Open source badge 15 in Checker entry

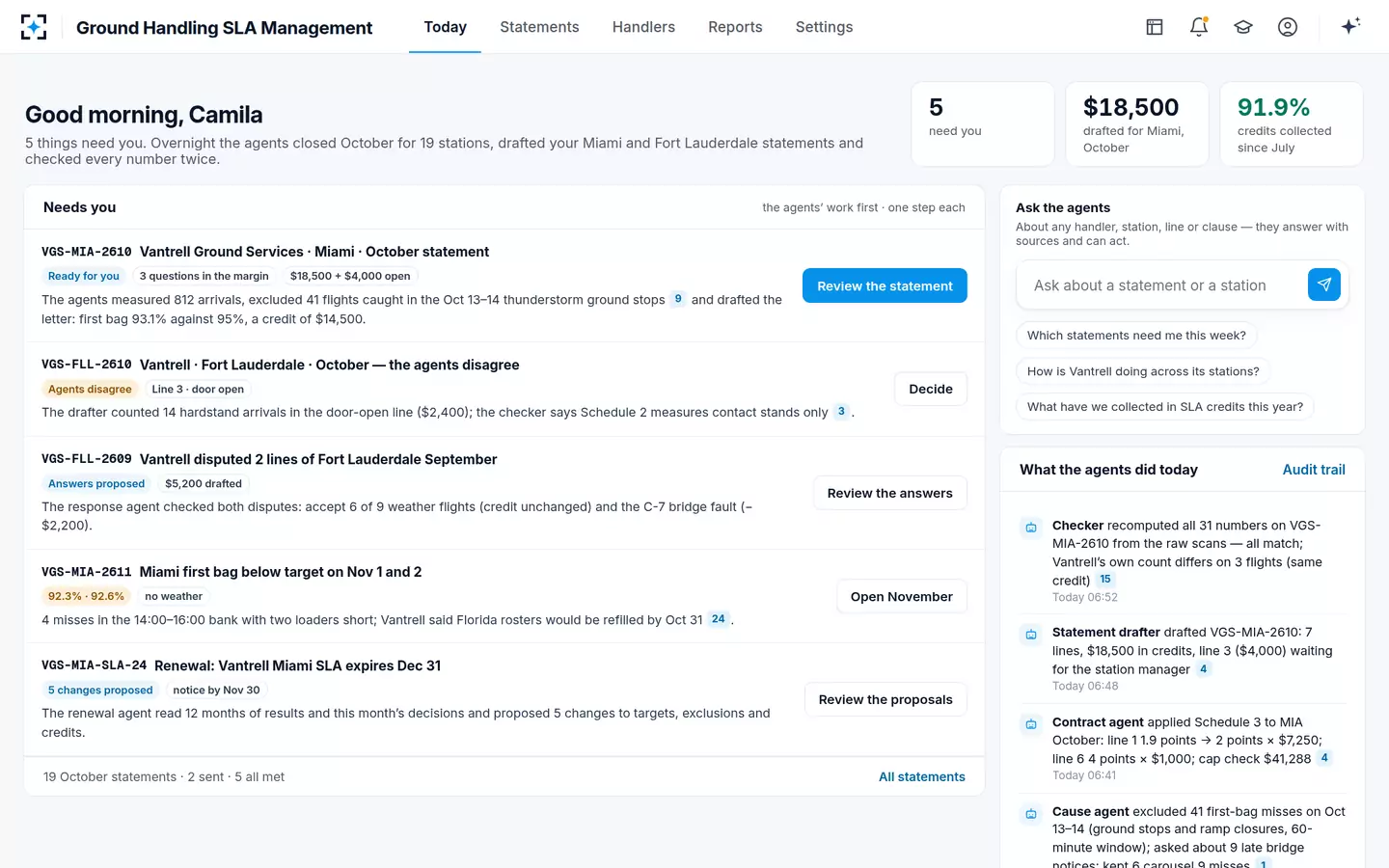pyautogui.click(x=1105, y=580)
